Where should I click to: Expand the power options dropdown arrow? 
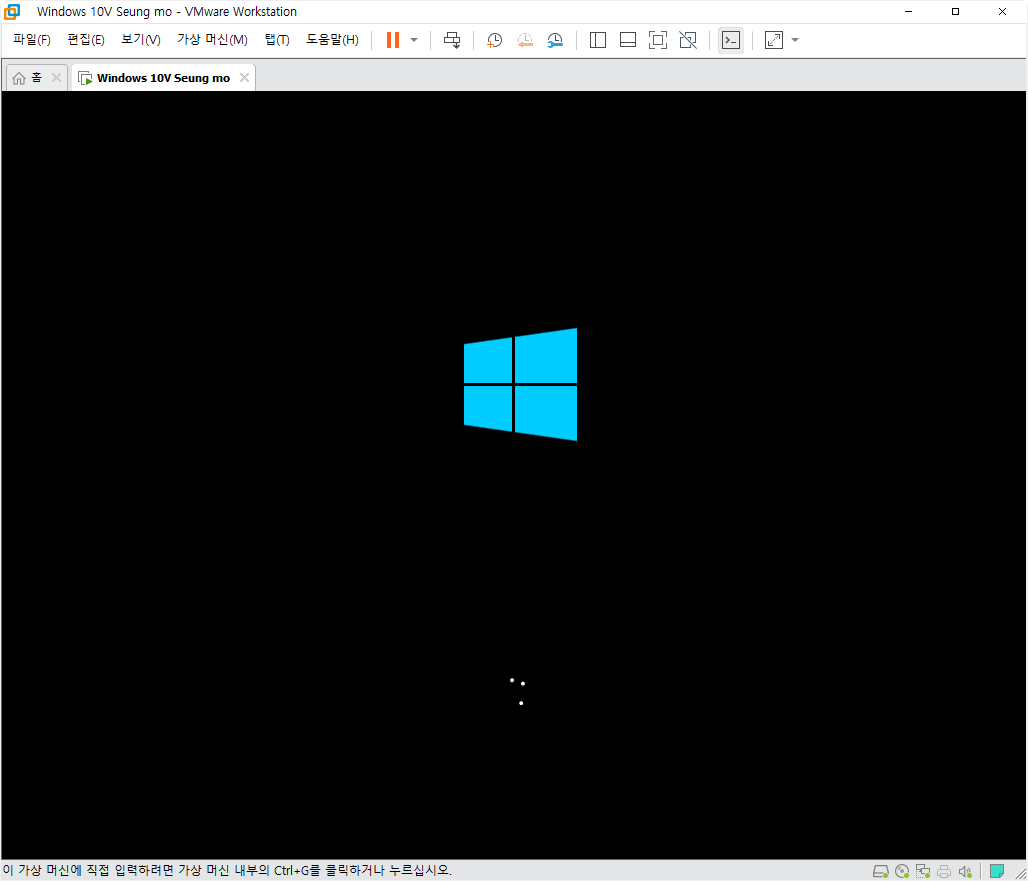[x=414, y=40]
